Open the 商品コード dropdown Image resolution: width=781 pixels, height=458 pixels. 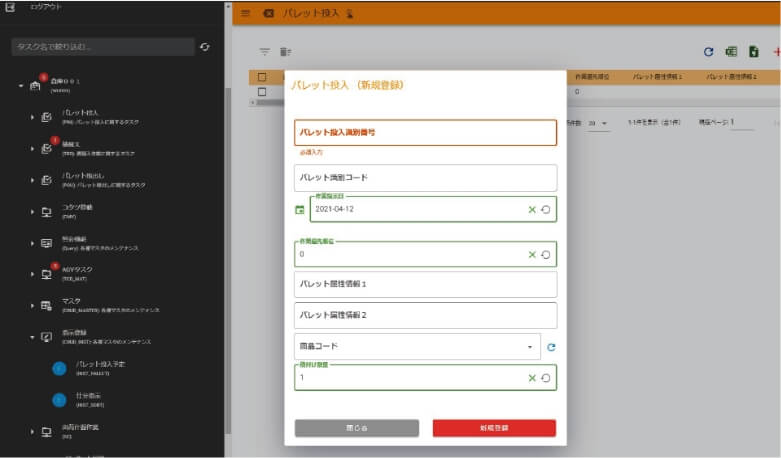tap(417, 346)
